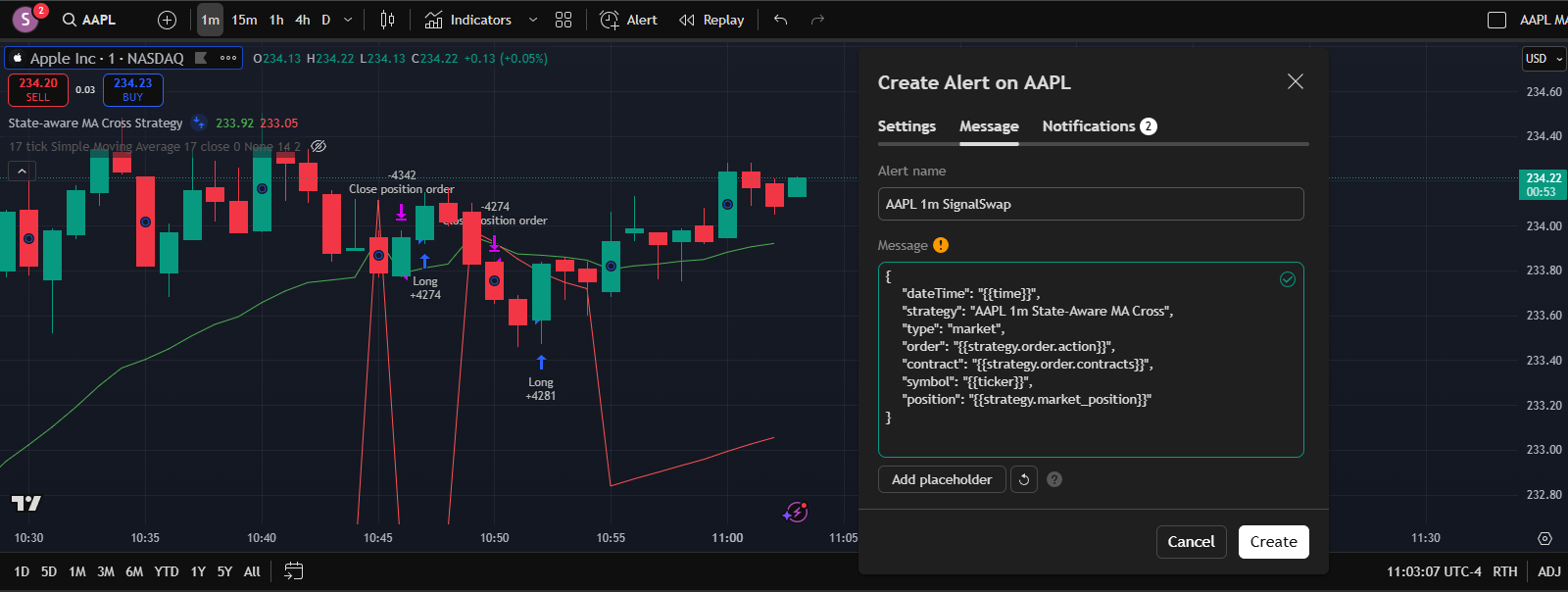Switch to the Settings tab
The height and width of the screenshot is (592, 1568).
tap(906, 126)
